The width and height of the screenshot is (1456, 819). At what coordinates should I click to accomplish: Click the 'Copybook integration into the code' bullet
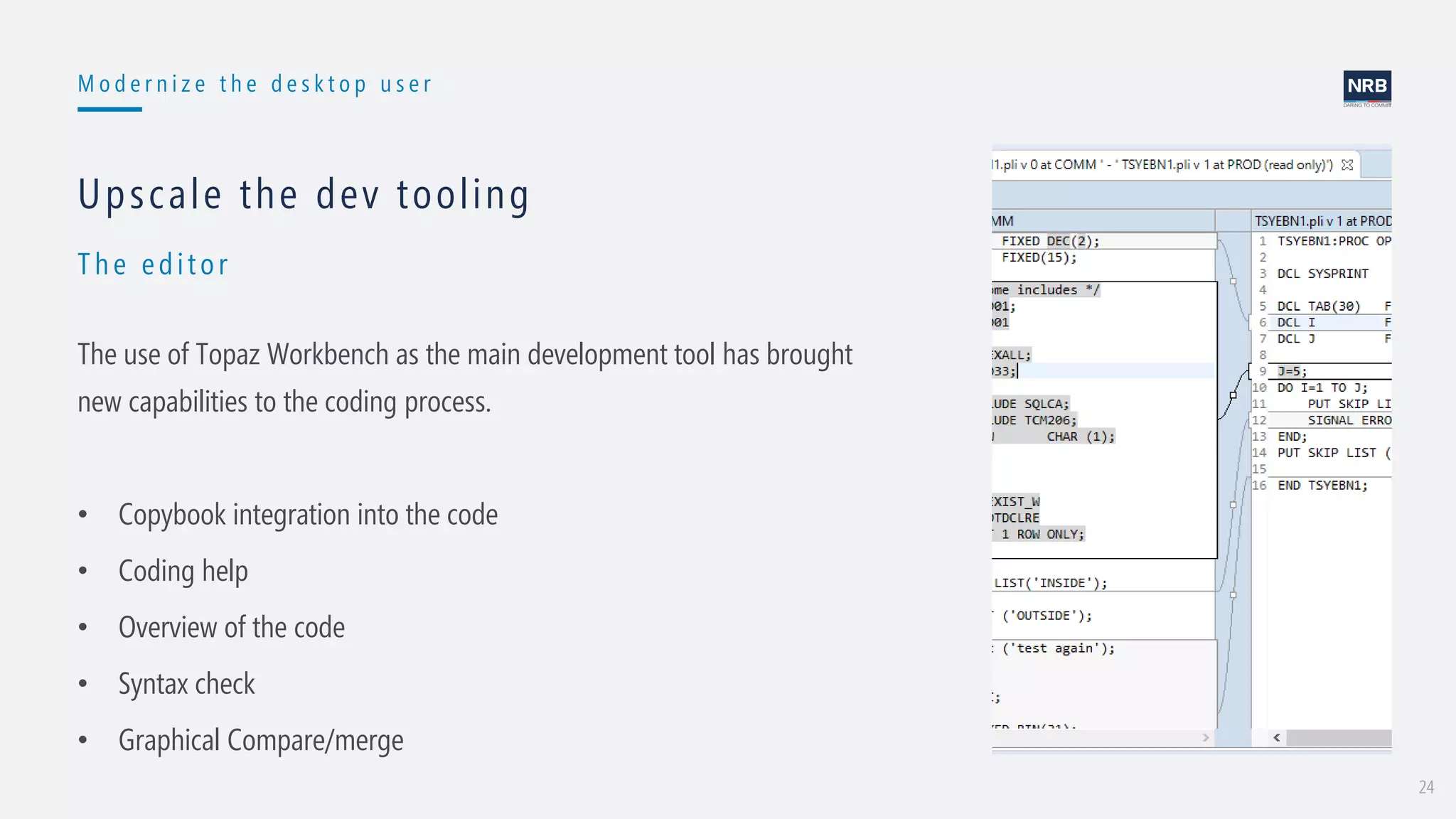308,515
